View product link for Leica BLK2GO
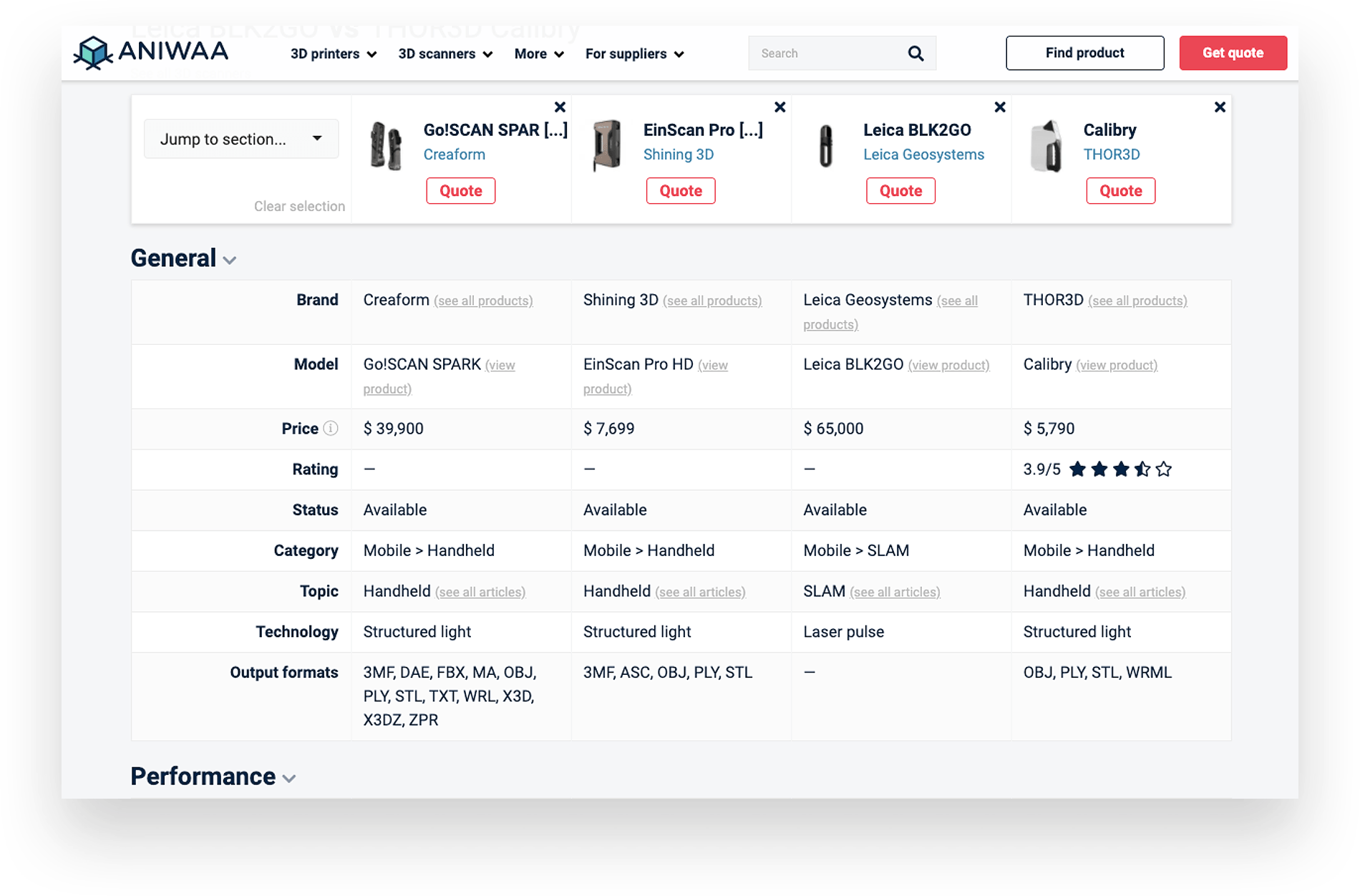This screenshot has width=1360, height=896. tap(948, 365)
